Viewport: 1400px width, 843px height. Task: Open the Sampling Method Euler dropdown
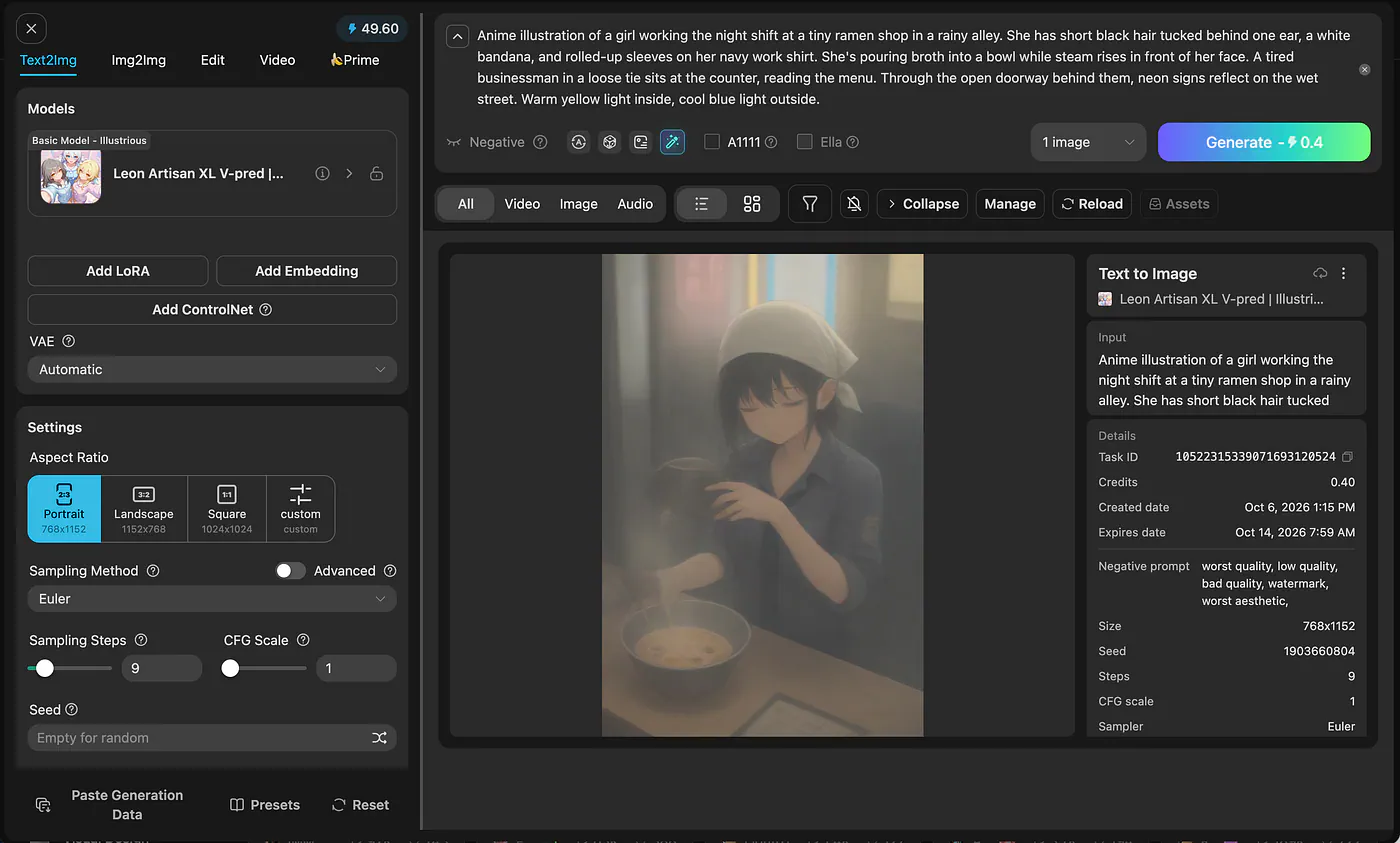[x=212, y=599]
